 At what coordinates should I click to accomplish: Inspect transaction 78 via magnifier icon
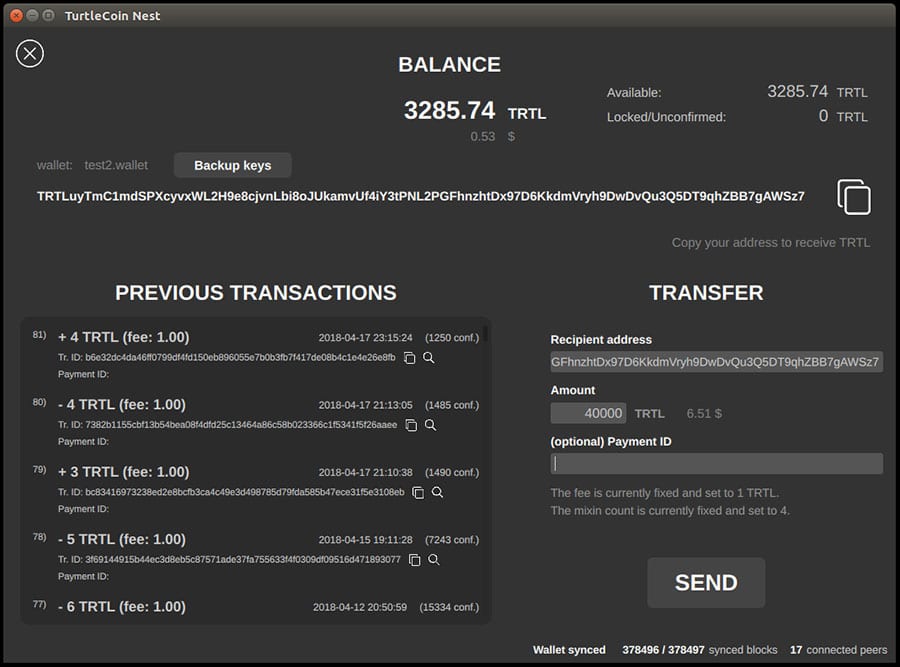tap(433, 560)
